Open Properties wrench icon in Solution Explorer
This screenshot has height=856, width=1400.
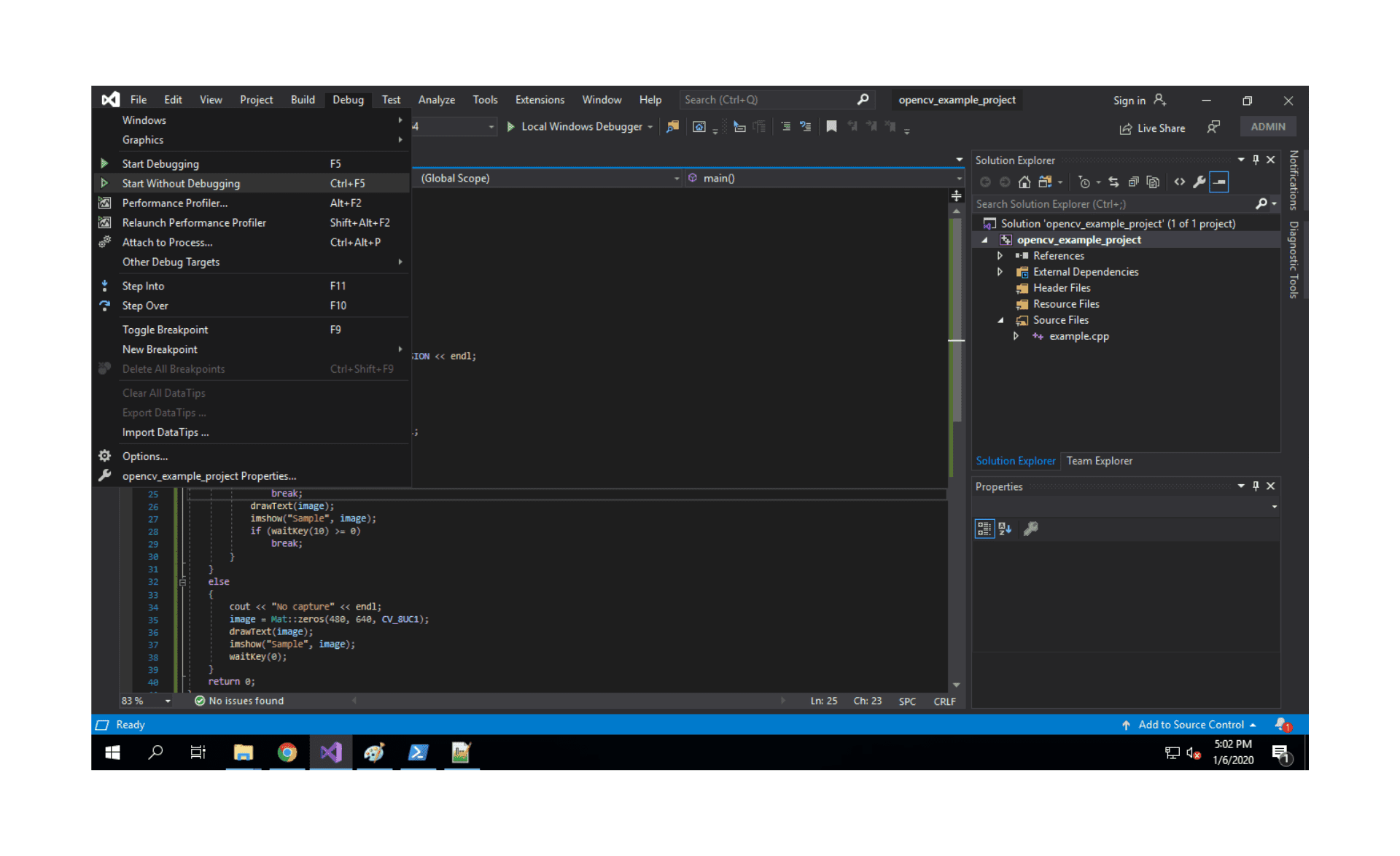[1199, 182]
